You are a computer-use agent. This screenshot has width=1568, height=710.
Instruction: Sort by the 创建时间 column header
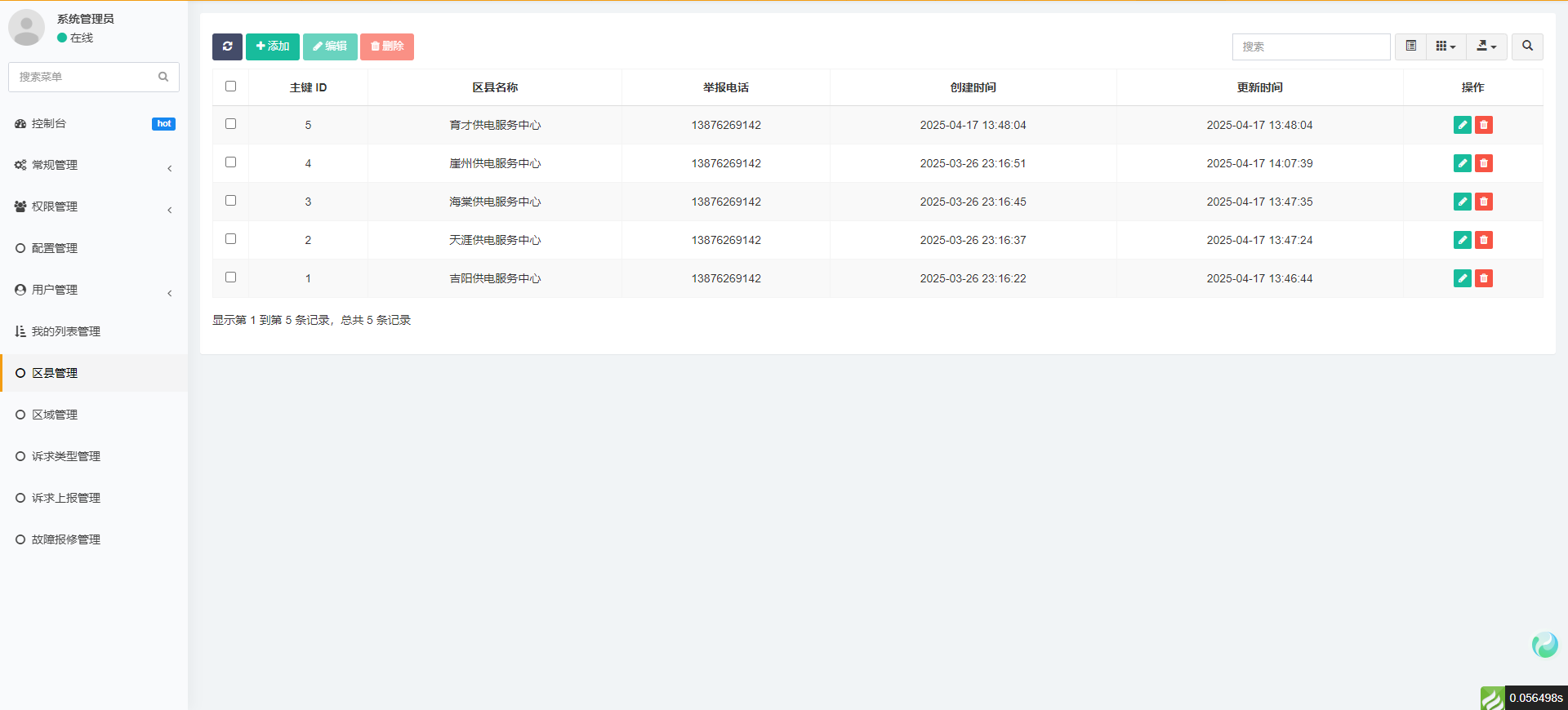[x=973, y=87]
